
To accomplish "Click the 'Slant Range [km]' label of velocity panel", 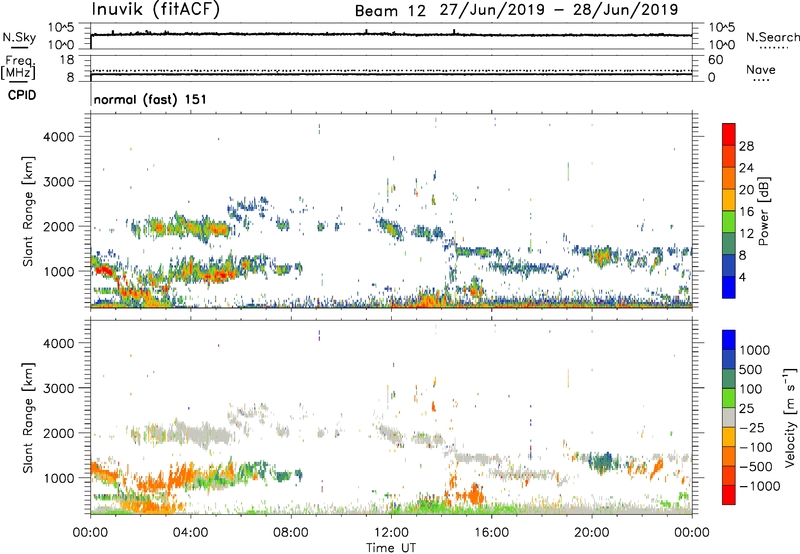I will (x=28, y=417).
